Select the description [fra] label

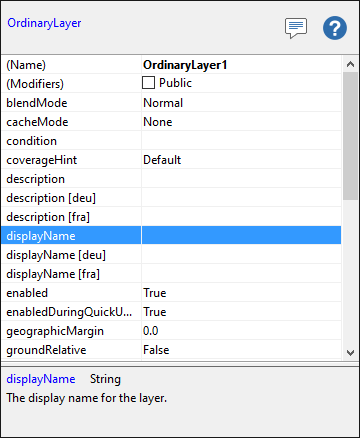click(48, 217)
